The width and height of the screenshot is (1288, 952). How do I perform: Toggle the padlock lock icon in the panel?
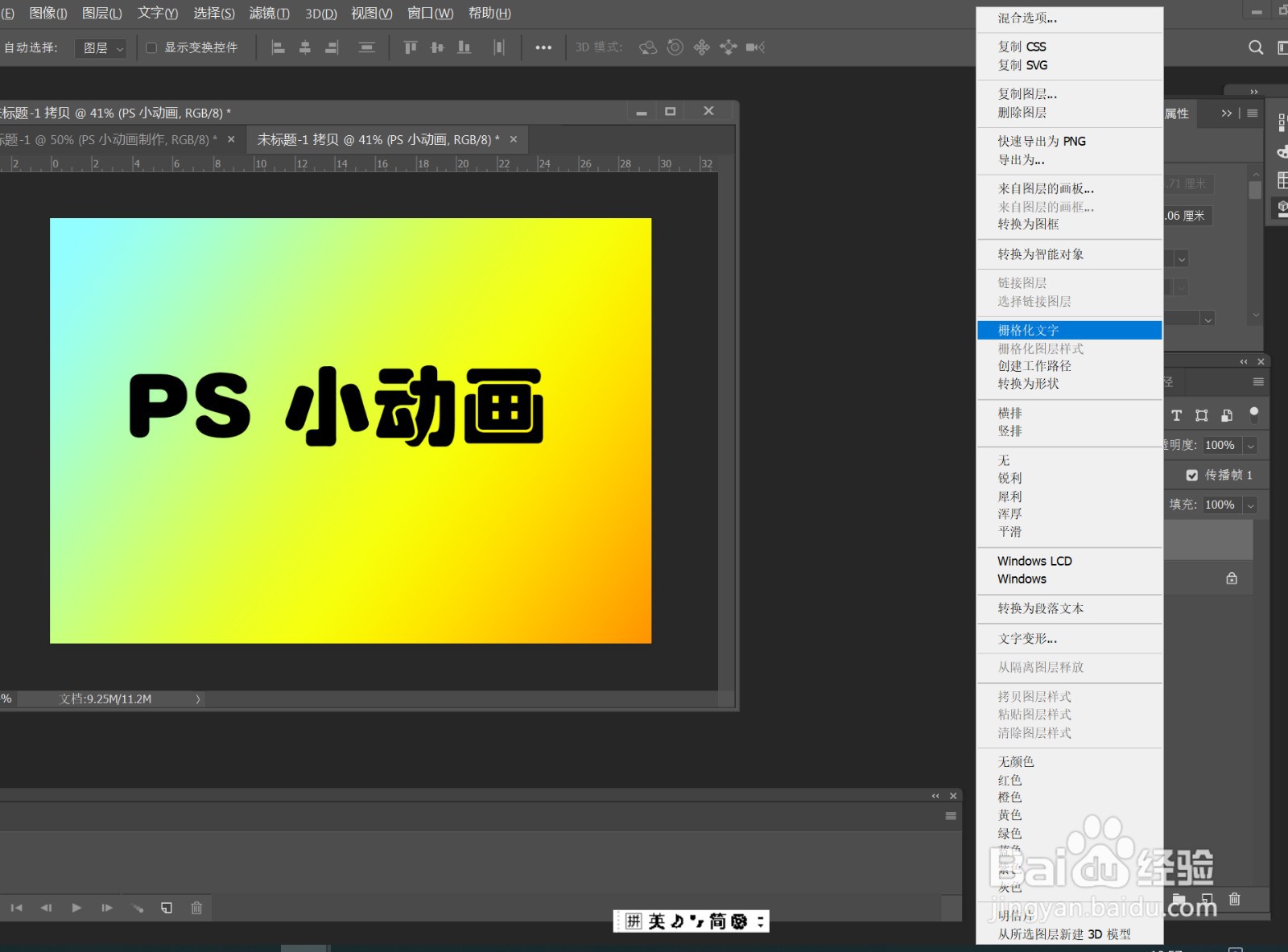point(1230,578)
